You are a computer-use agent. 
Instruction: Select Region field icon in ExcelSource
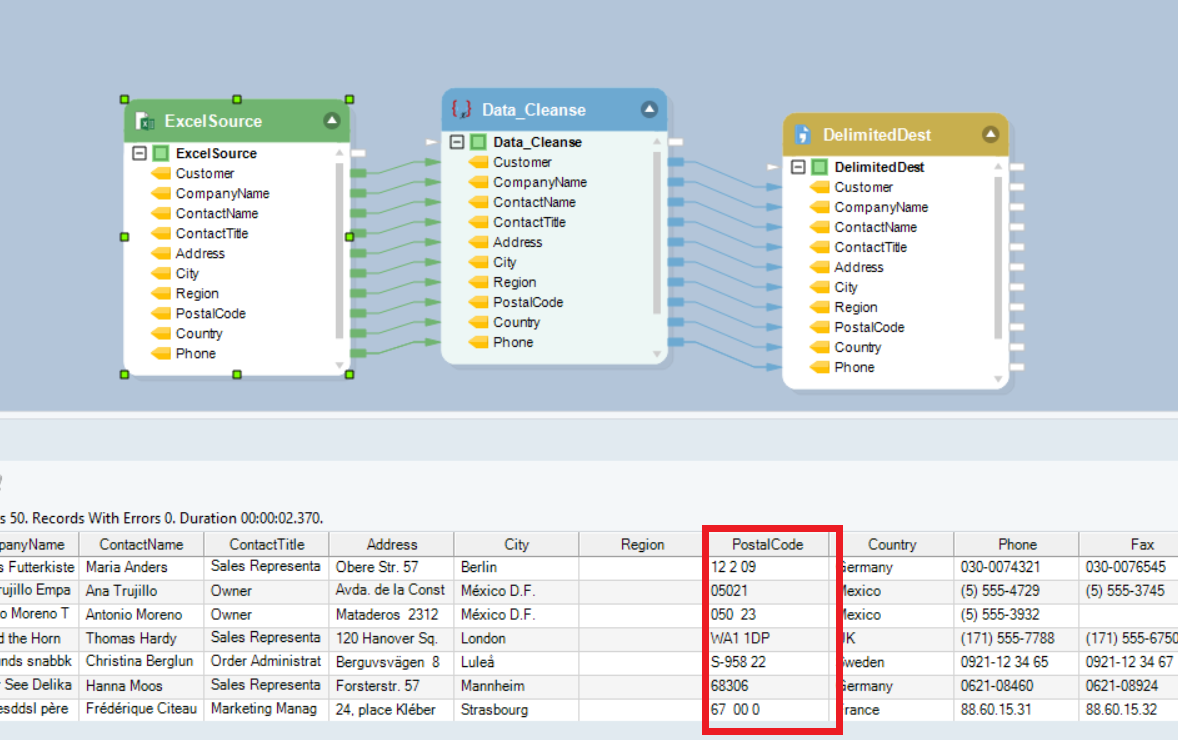tap(161, 293)
